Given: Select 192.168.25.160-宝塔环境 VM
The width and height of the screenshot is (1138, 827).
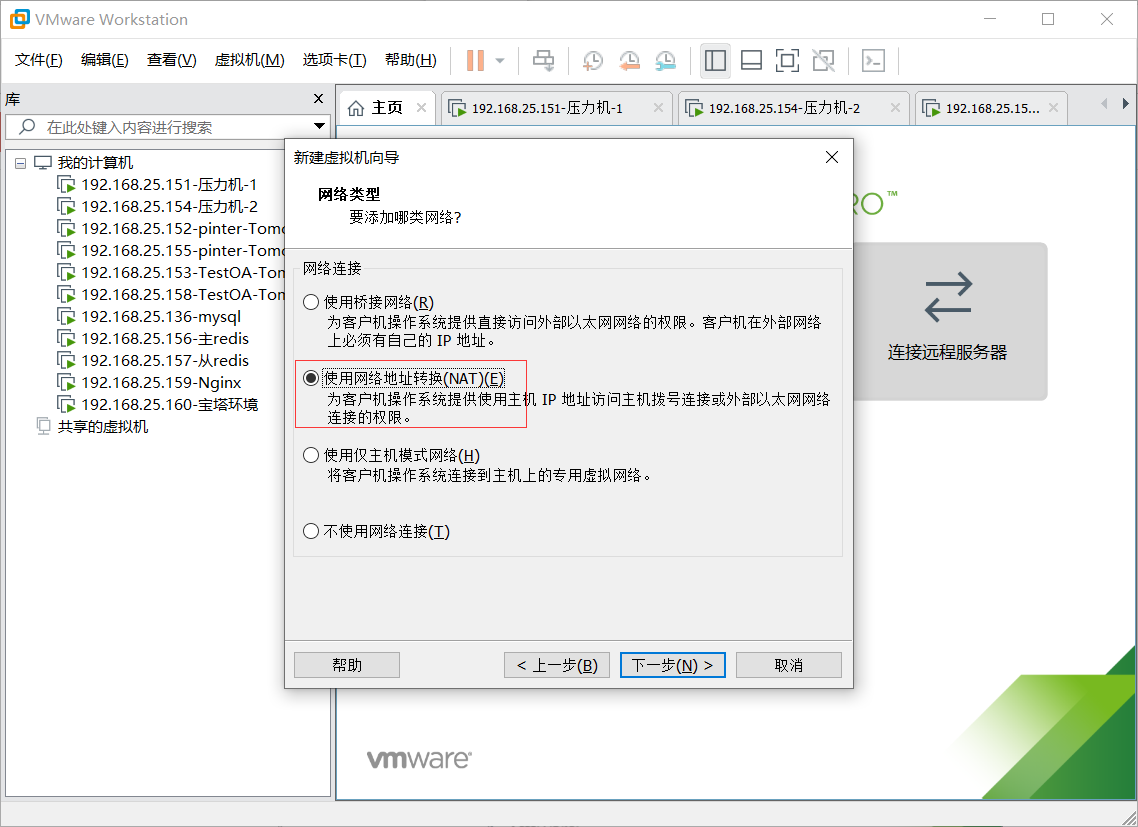Looking at the screenshot, I should 157,404.
